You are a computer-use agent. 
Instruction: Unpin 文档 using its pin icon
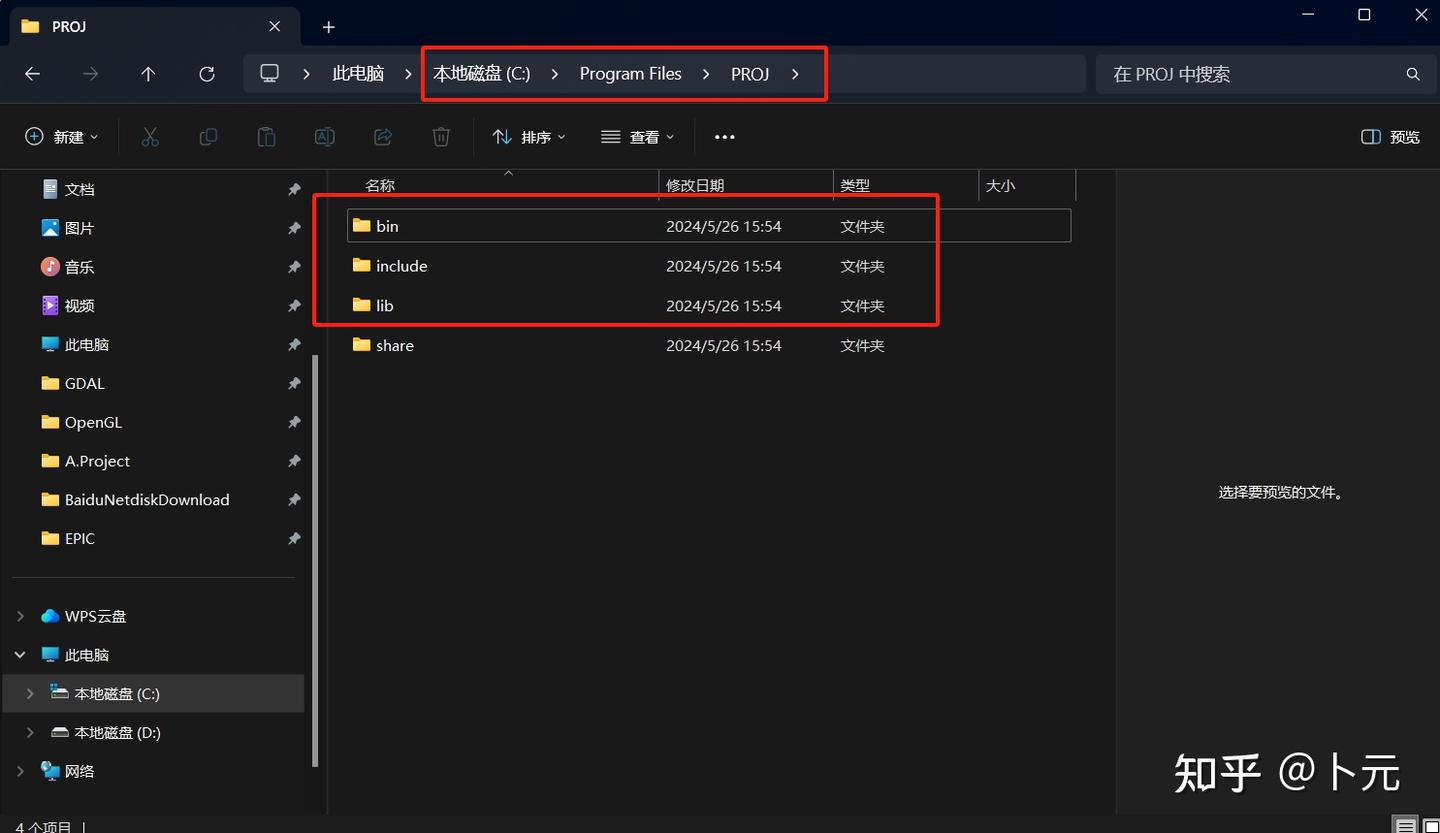pyautogui.click(x=294, y=189)
